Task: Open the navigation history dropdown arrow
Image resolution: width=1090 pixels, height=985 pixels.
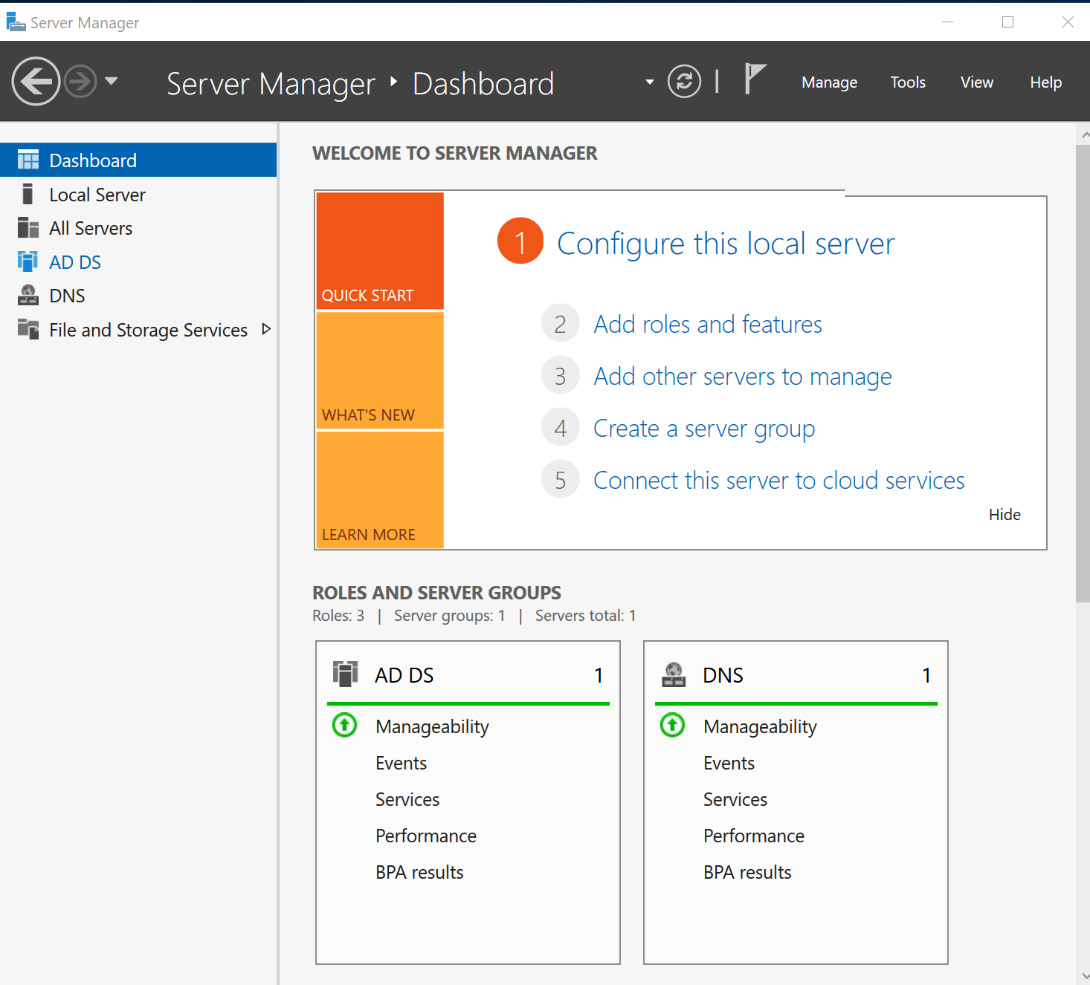Action: pyautogui.click(x=111, y=81)
